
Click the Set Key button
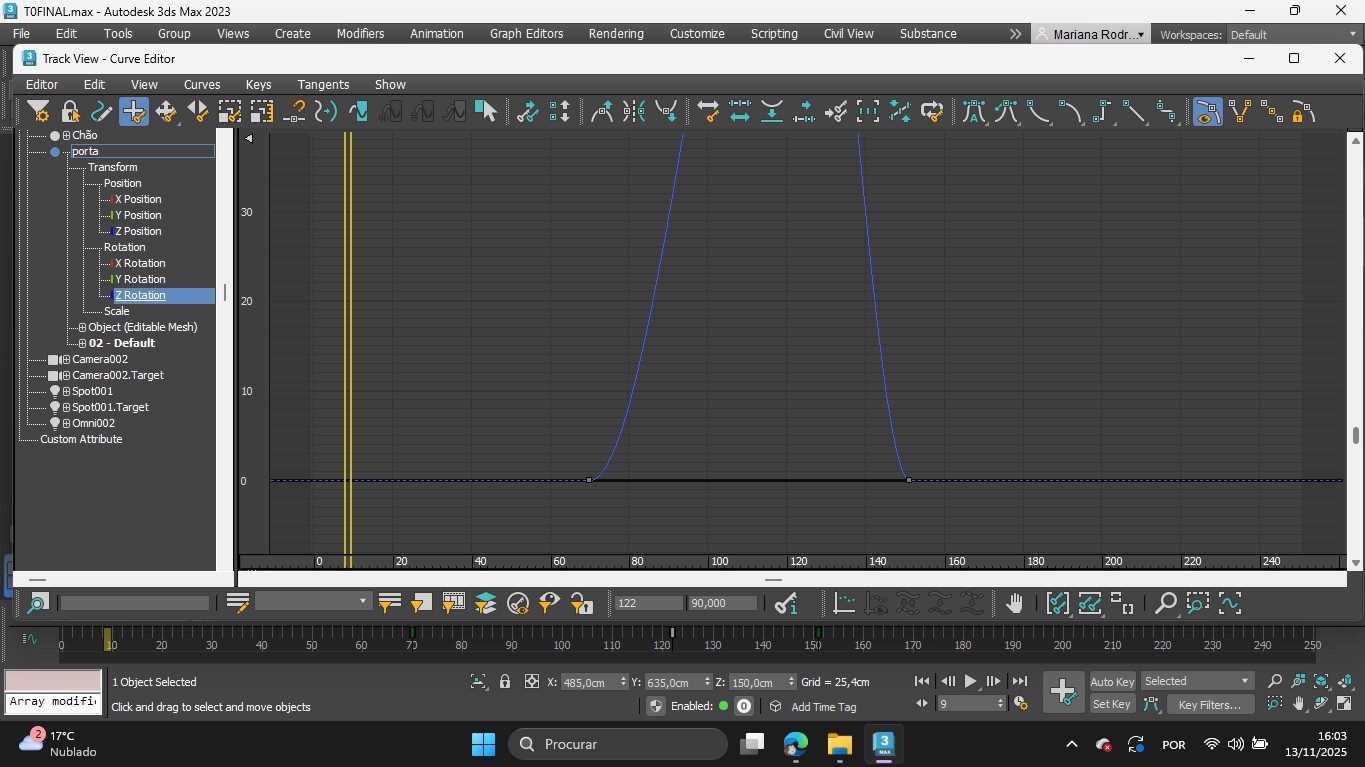1111,704
